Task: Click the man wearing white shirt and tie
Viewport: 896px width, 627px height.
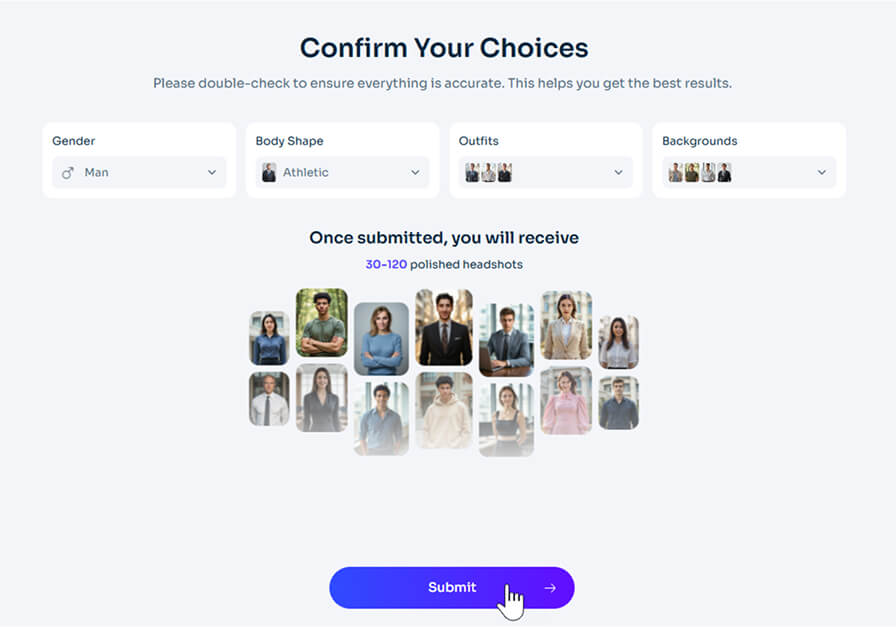Action: [x=268, y=398]
